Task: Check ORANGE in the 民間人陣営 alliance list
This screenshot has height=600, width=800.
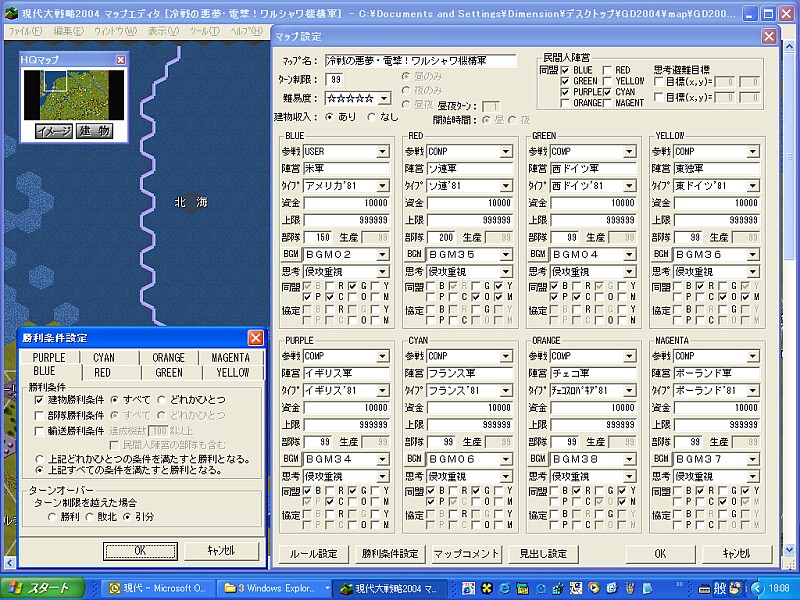Action: [565, 103]
